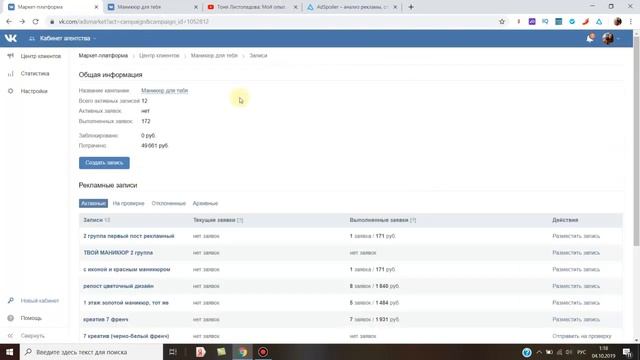Click Chrome icon on the taskbar
The height and width of the screenshot is (360, 640).
pos(242,352)
